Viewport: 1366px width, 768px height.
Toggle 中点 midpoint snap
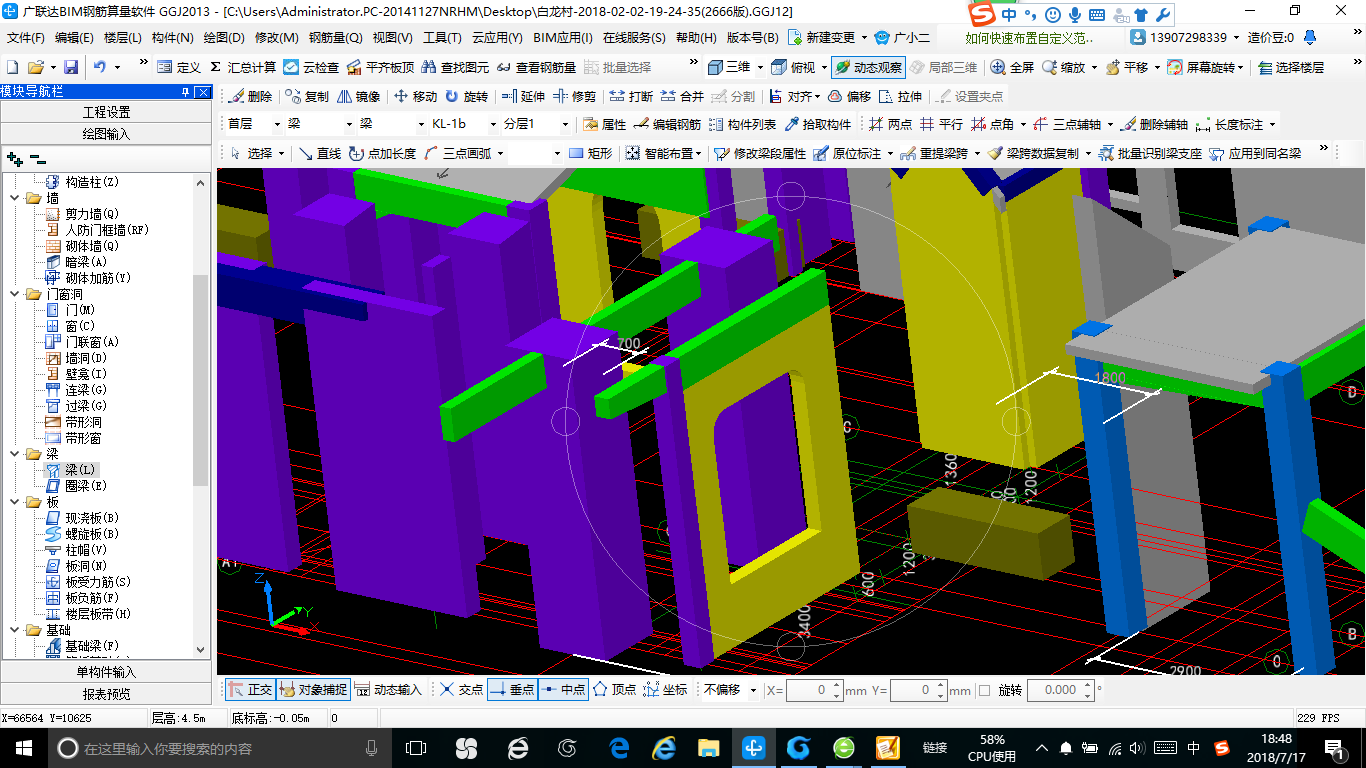pos(563,690)
